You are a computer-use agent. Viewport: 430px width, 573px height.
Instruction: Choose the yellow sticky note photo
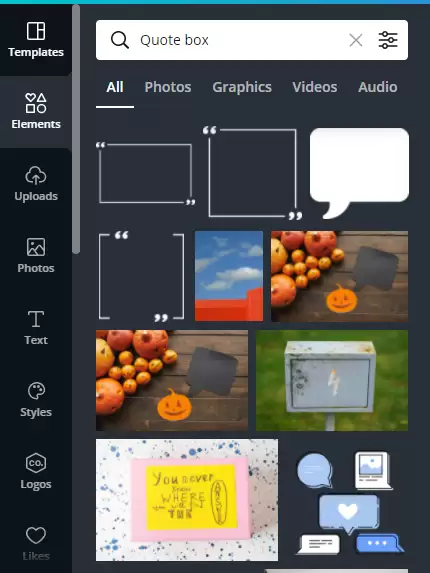click(x=187, y=500)
